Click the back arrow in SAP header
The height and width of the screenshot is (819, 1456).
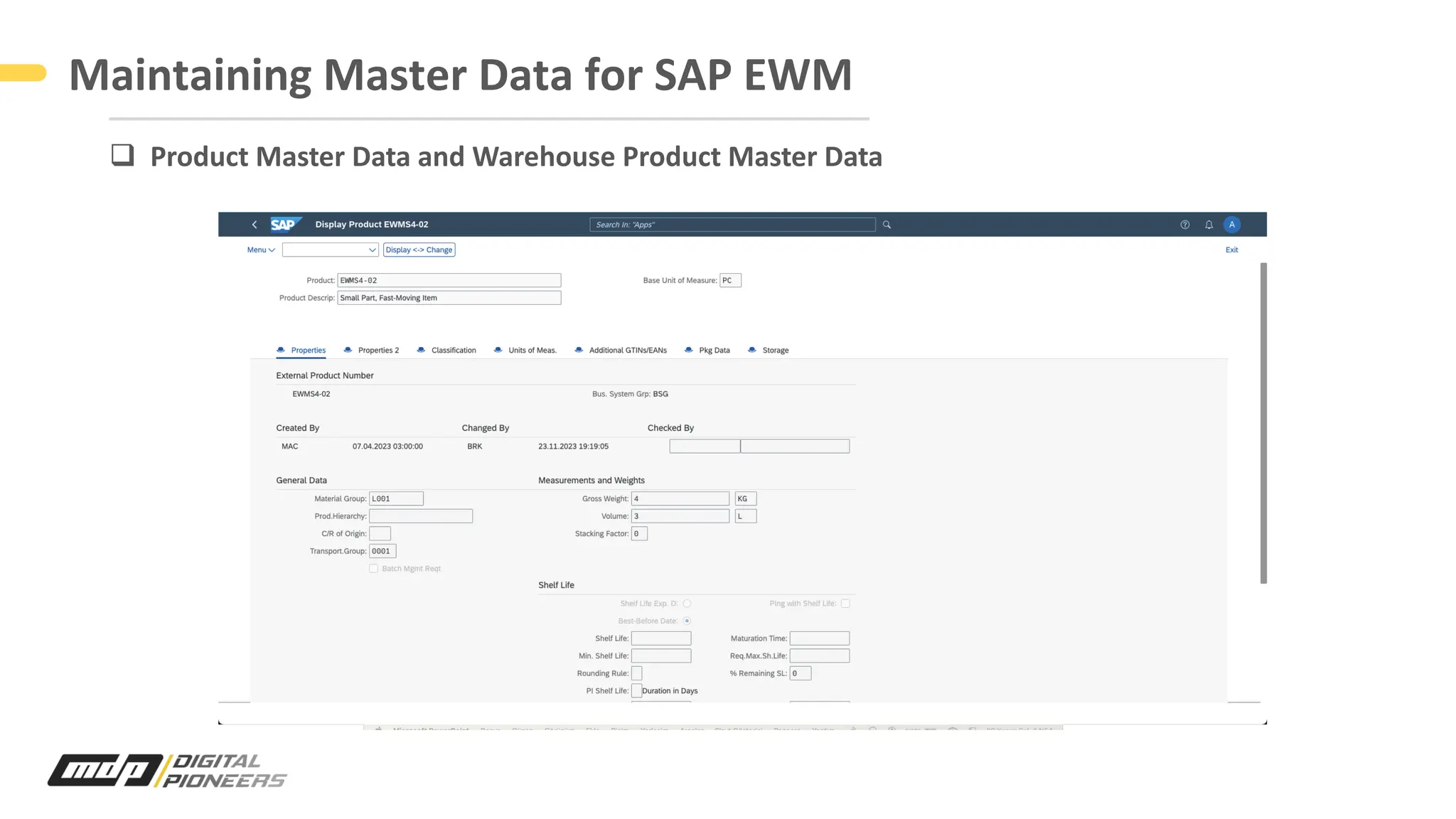(x=255, y=225)
